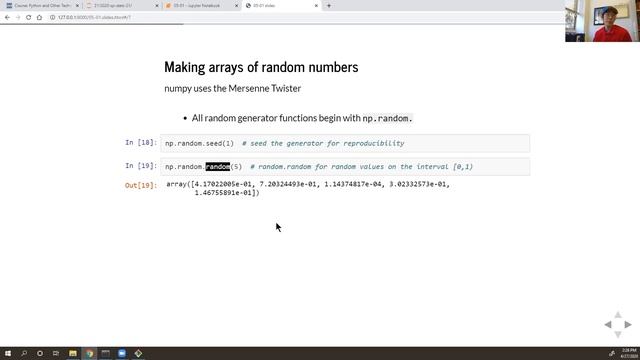Click the site info icon in address bar
This screenshot has height=360, width=640.
(x=53, y=18)
